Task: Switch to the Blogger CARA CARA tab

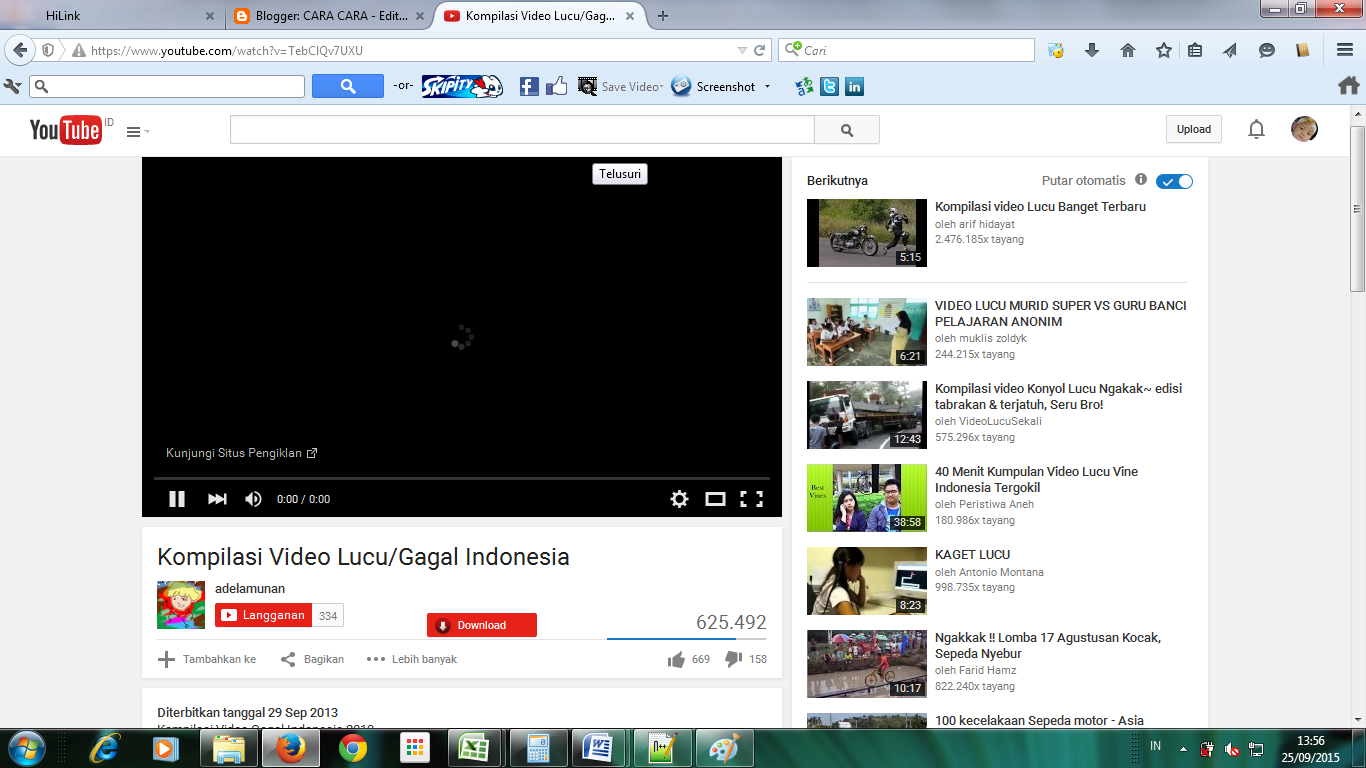Action: (327, 16)
